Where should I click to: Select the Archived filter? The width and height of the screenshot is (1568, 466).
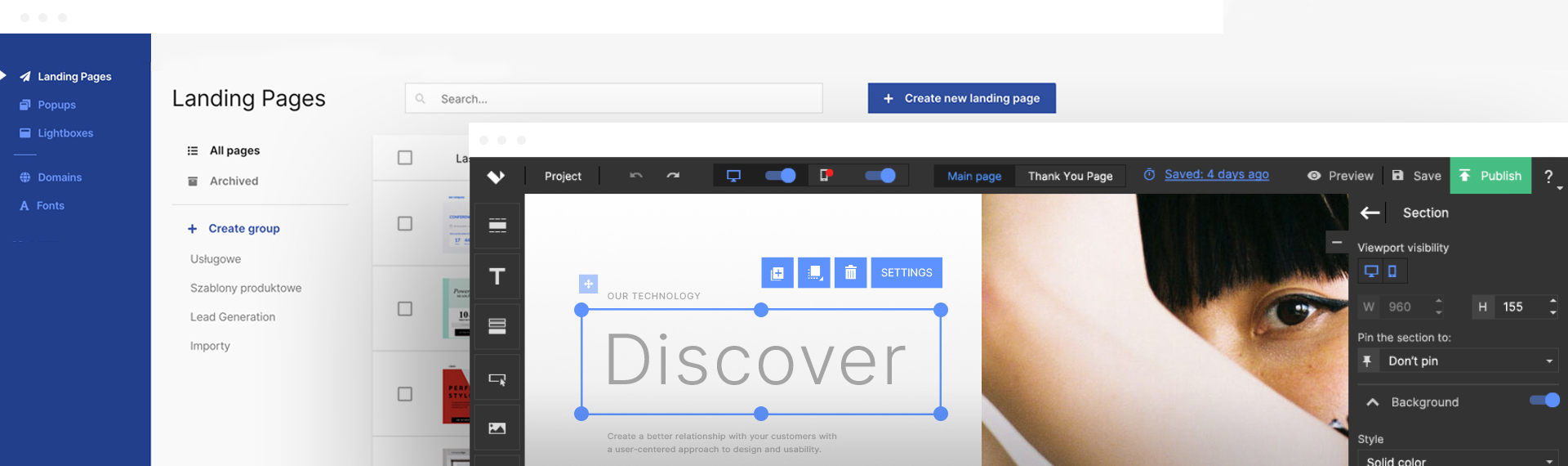(223, 181)
